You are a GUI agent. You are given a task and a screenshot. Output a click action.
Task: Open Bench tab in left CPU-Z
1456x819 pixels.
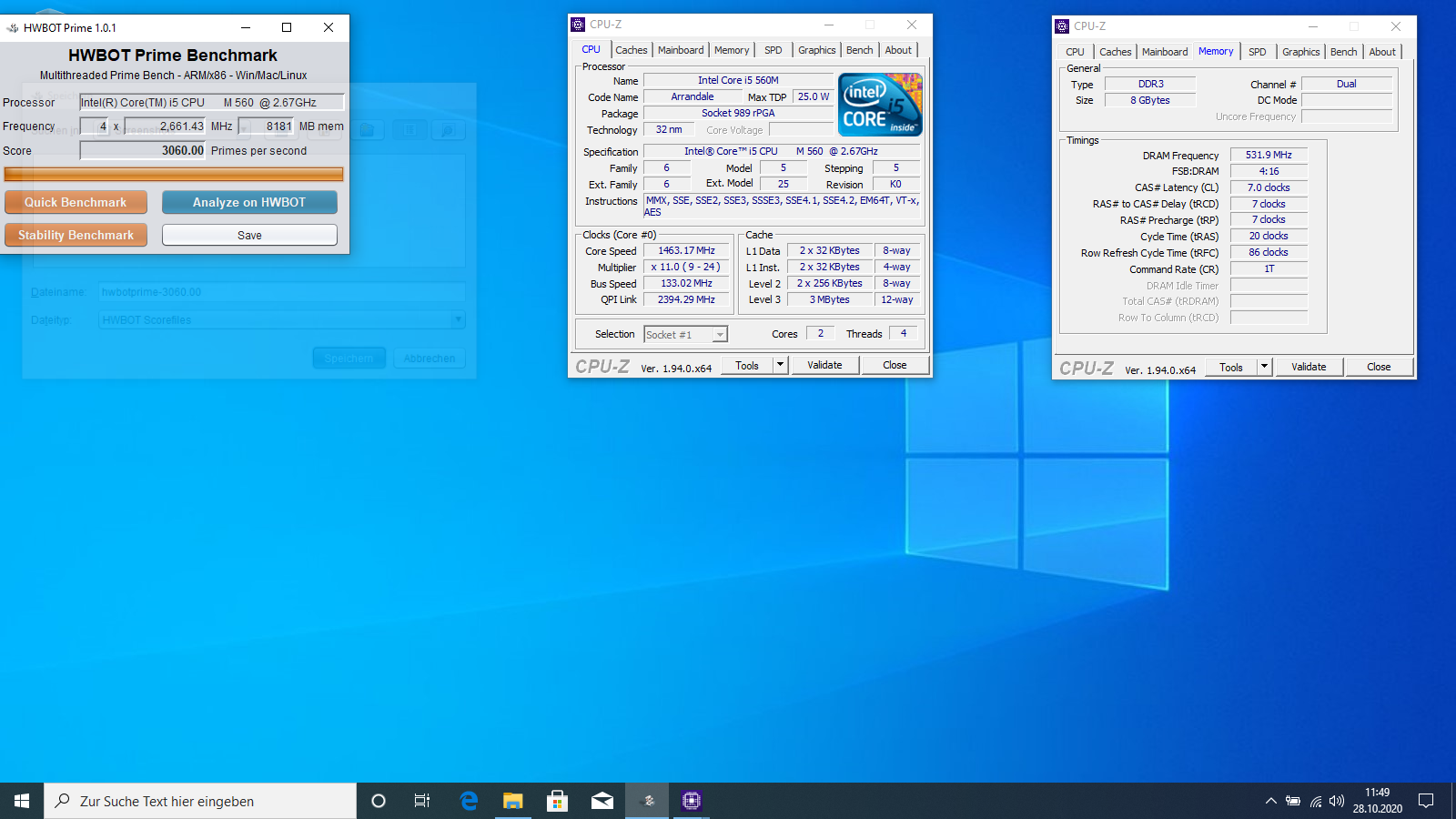tap(859, 50)
